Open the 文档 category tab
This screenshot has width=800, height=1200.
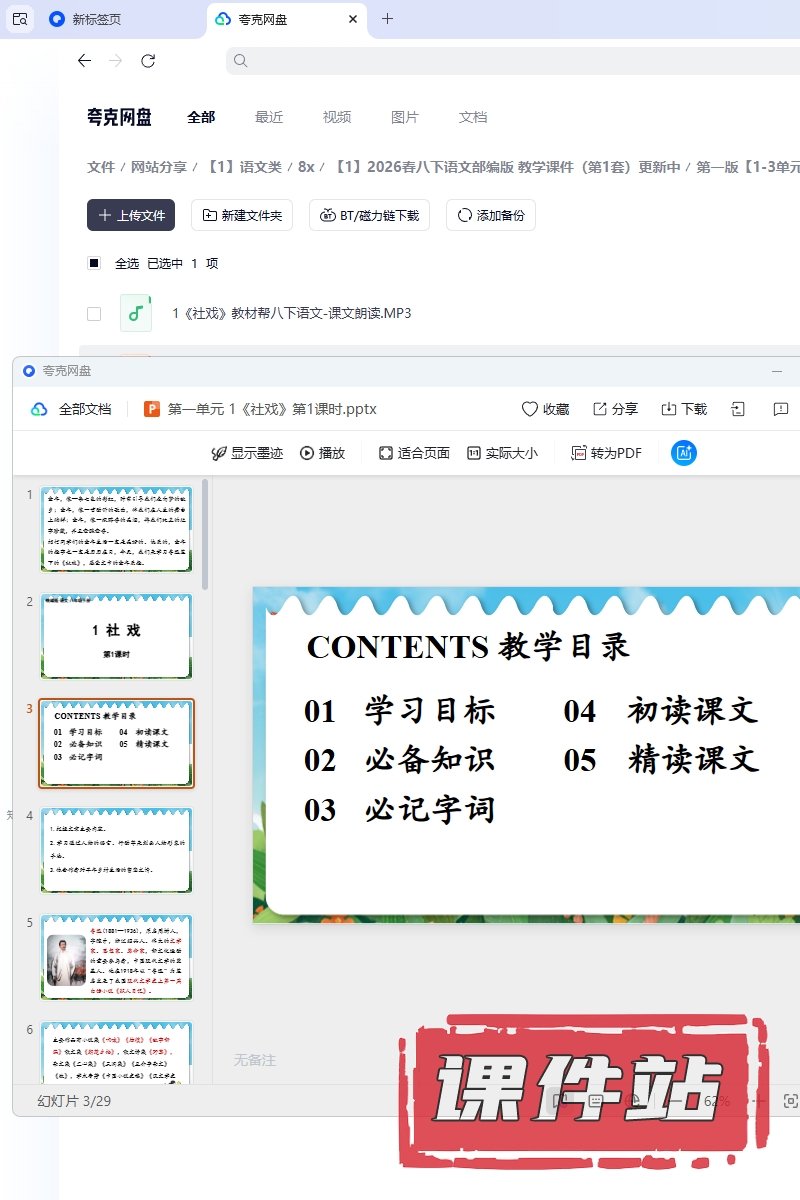[473, 117]
